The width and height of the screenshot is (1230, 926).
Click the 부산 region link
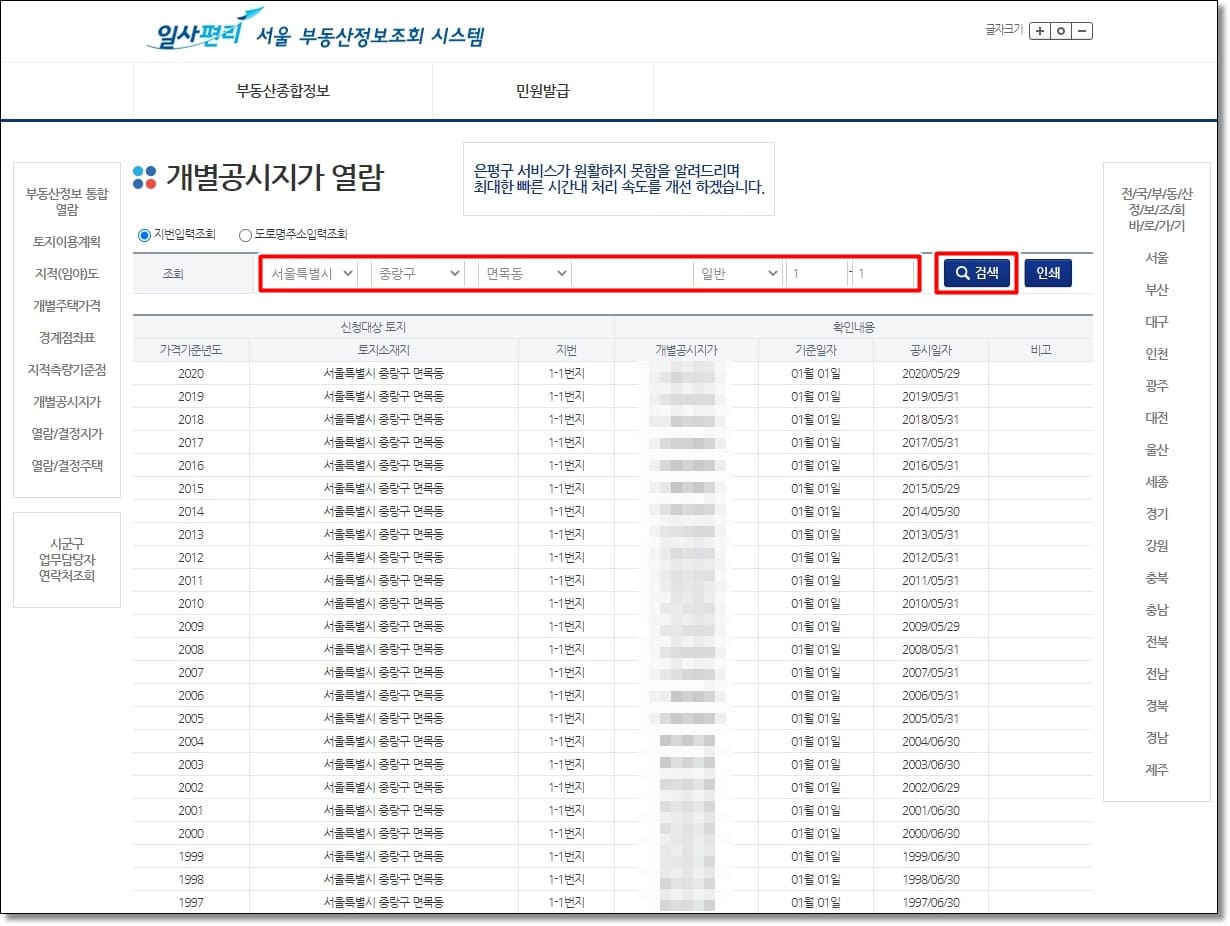[1155, 290]
